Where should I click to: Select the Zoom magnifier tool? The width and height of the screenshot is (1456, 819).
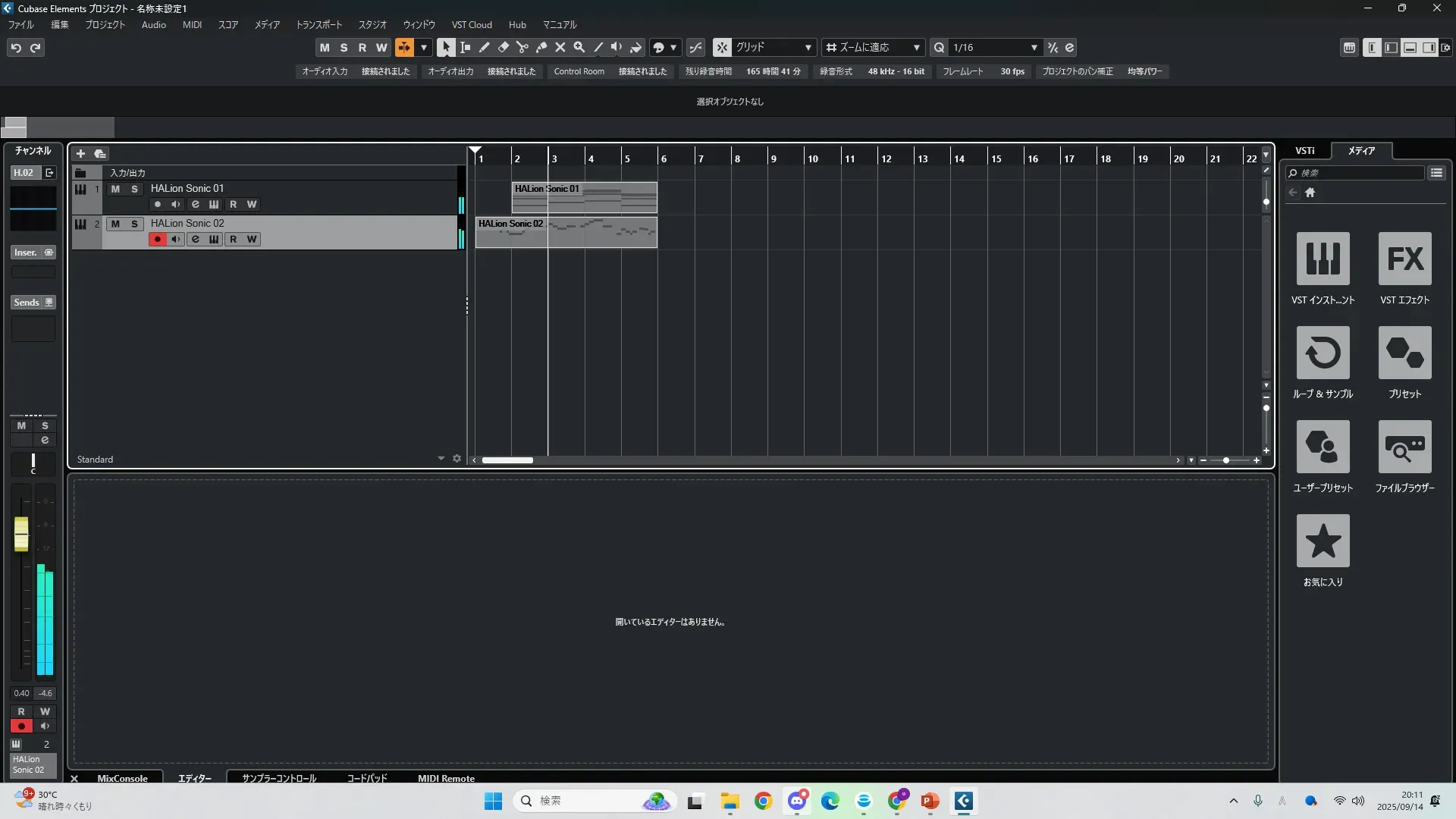pyautogui.click(x=579, y=47)
